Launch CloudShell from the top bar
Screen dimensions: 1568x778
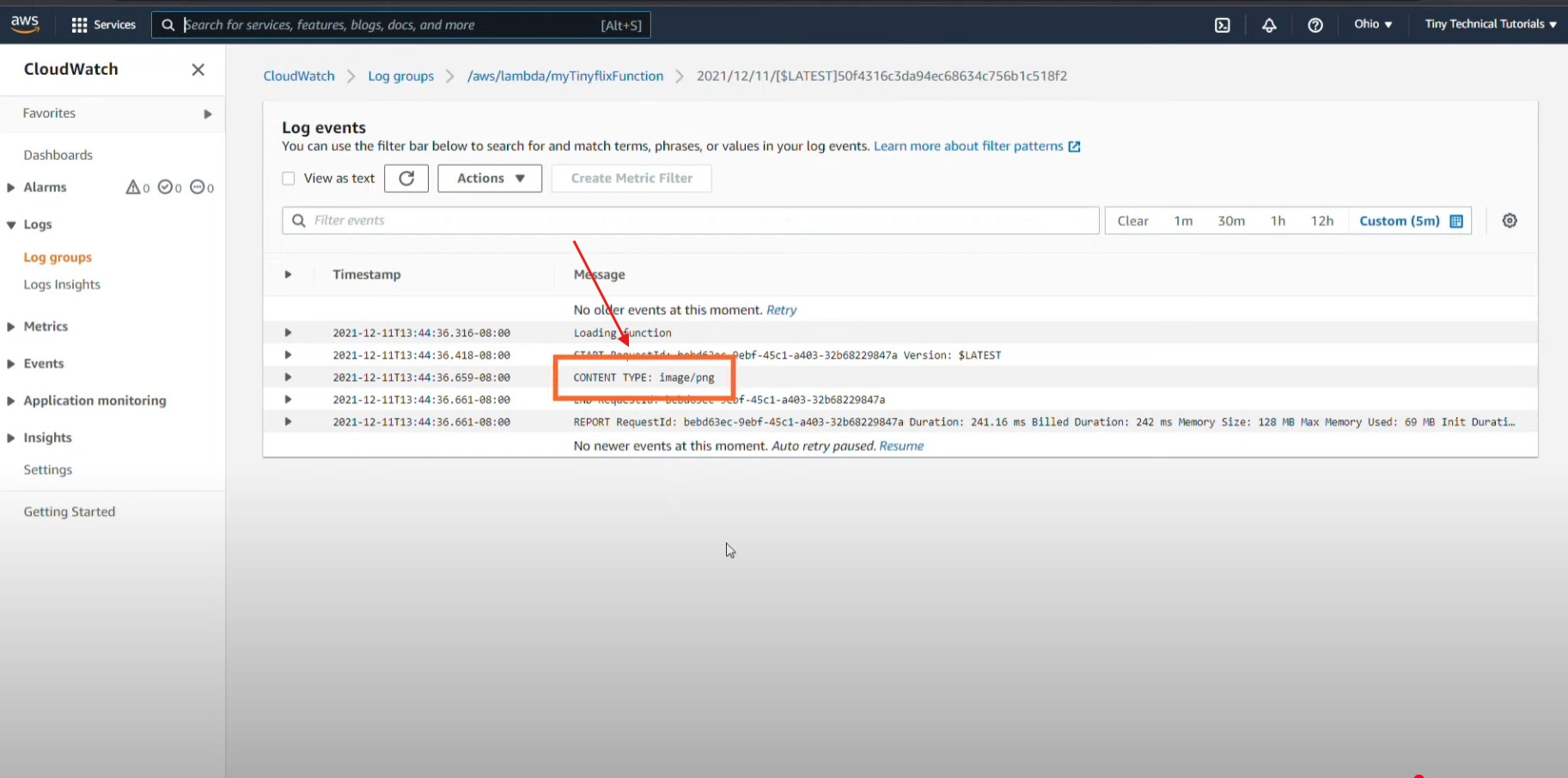1222,25
